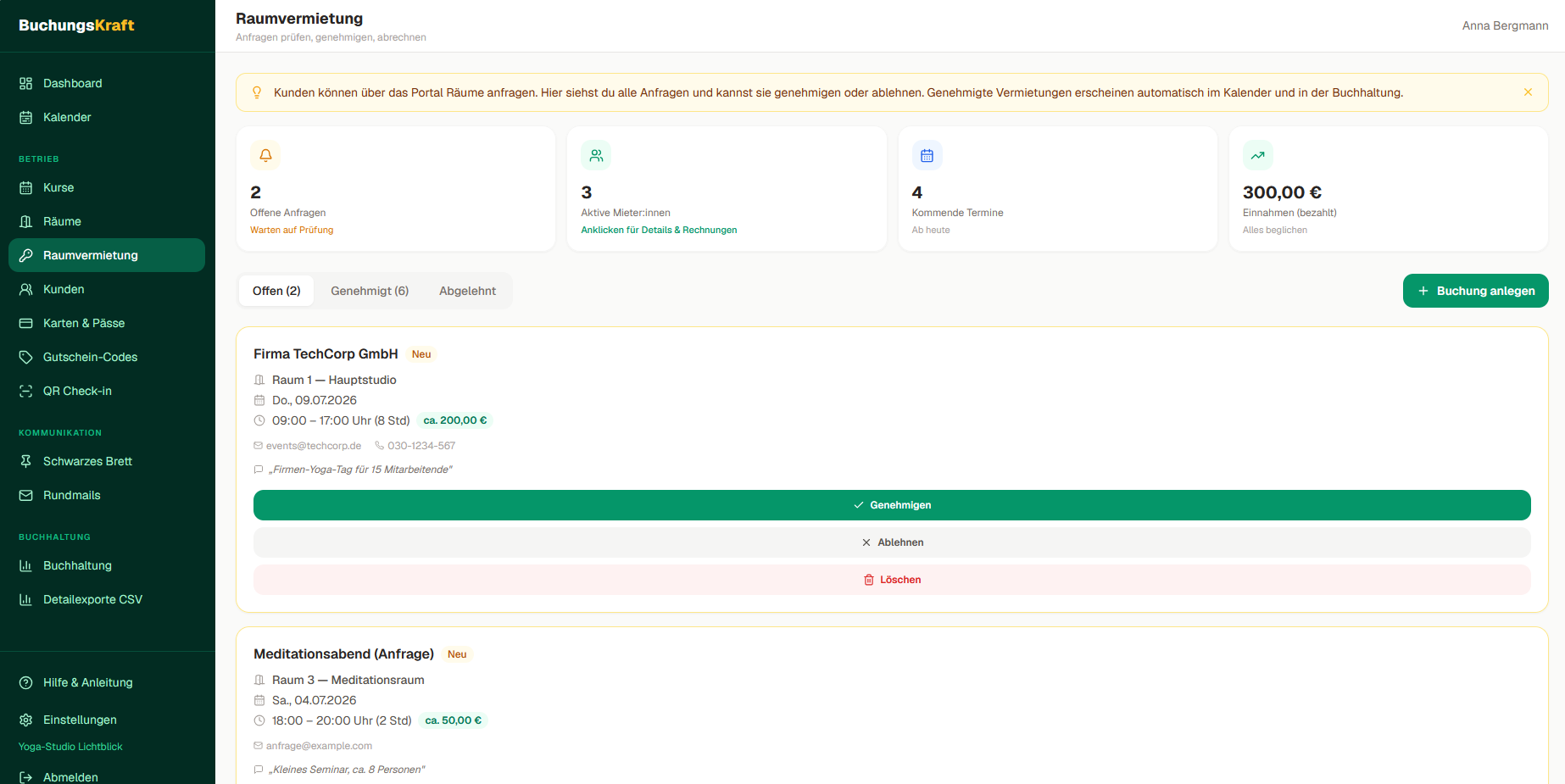Log out via Abmelden
1565x784 pixels.
tap(107, 776)
